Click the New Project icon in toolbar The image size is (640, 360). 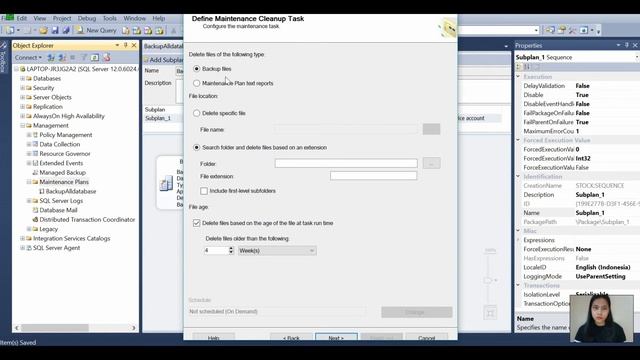[10, 30]
